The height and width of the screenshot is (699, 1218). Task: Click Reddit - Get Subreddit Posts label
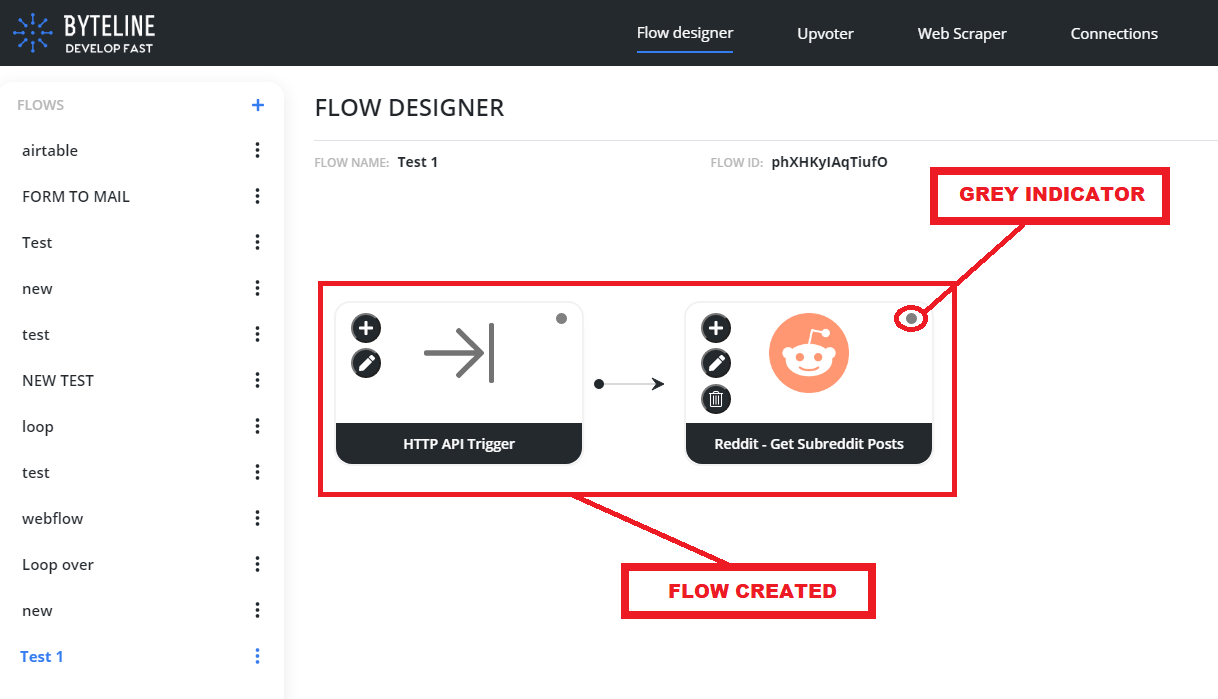pyautogui.click(x=809, y=443)
